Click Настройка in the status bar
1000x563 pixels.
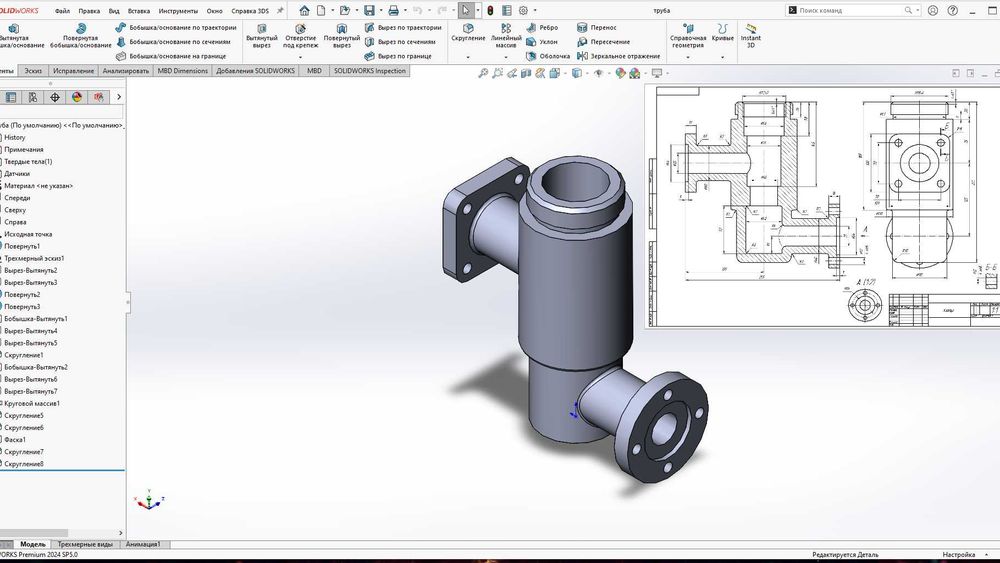pos(958,554)
